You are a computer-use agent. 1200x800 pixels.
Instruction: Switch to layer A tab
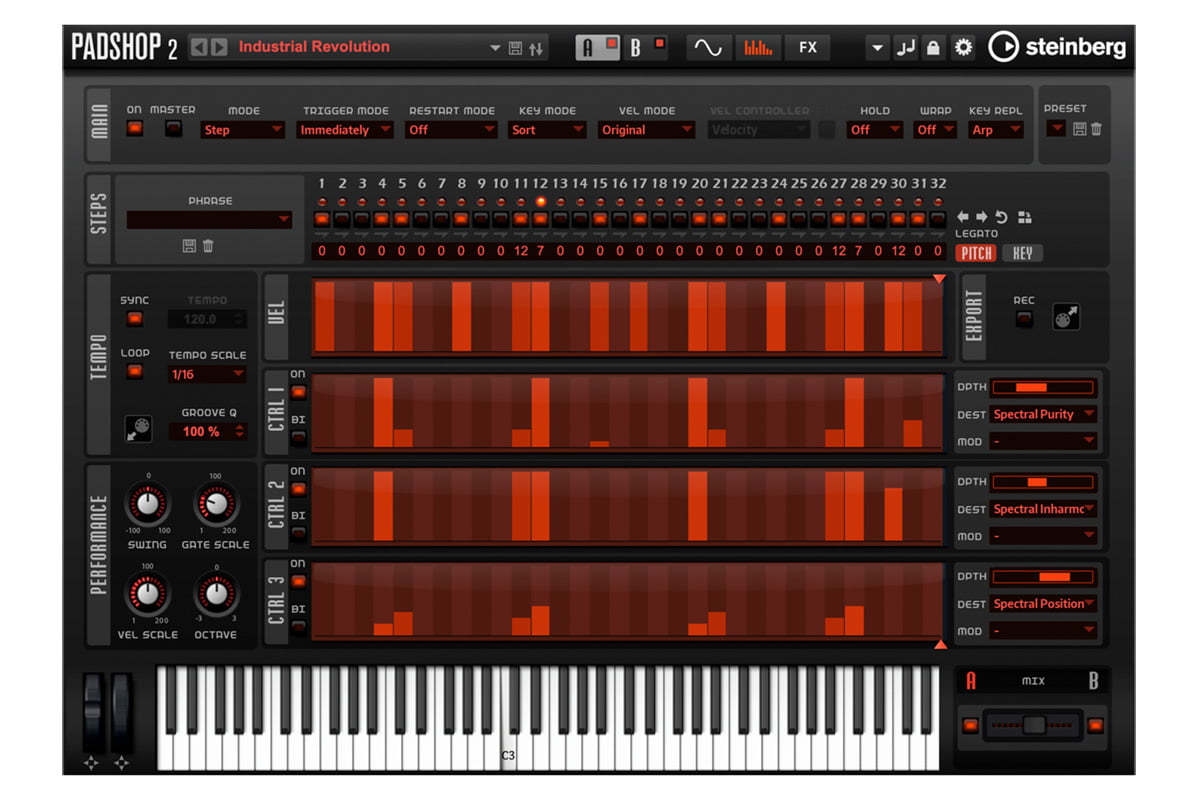[598, 47]
